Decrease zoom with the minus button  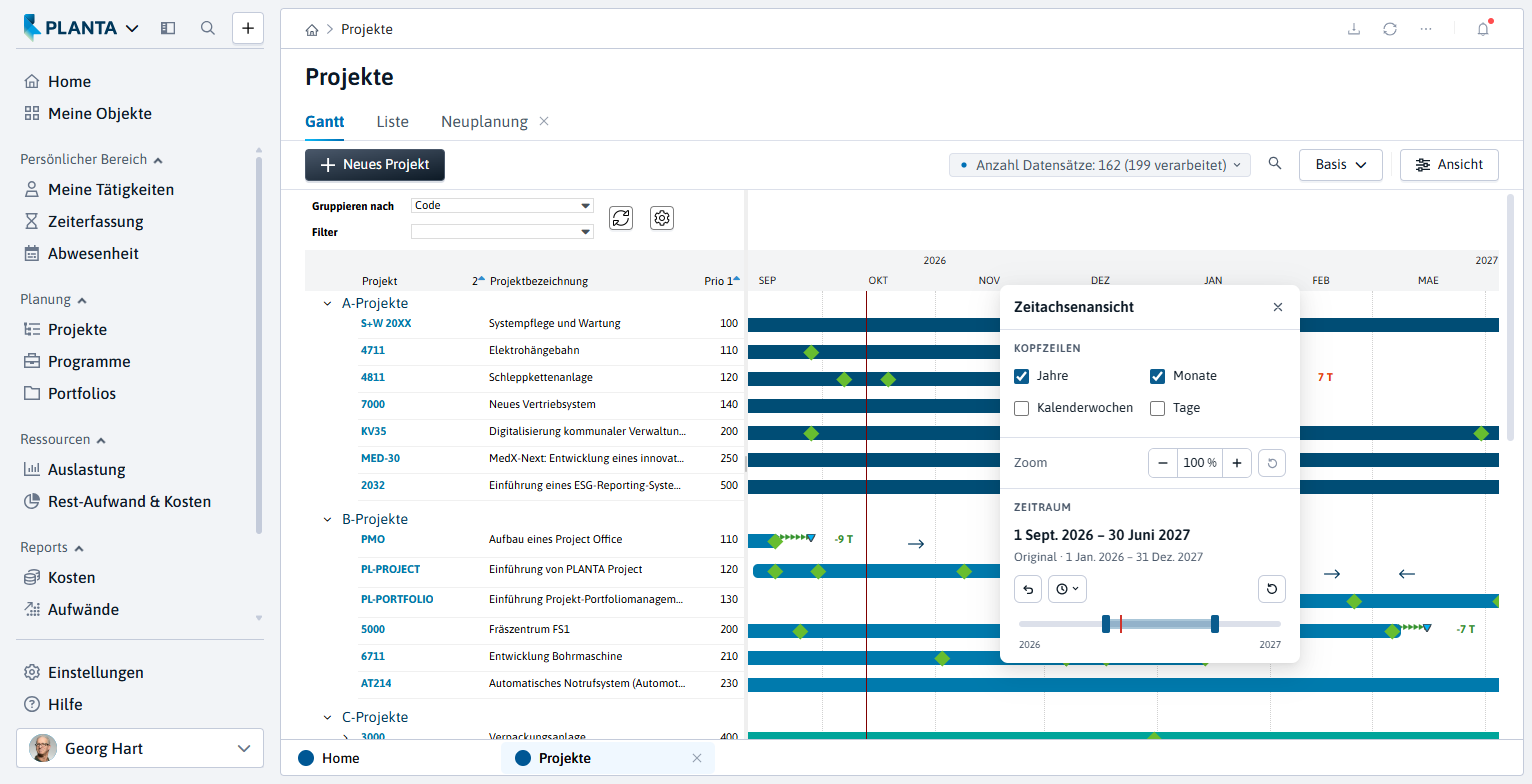[1163, 463]
